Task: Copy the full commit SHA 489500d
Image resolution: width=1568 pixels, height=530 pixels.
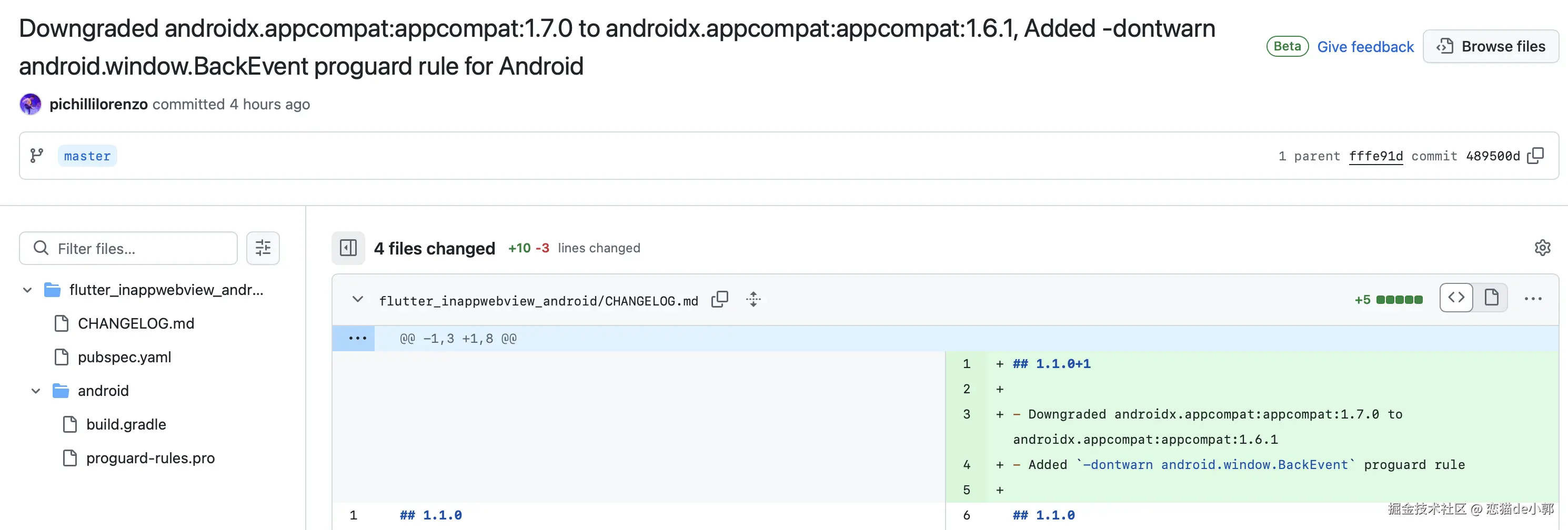Action: [1536, 156]
